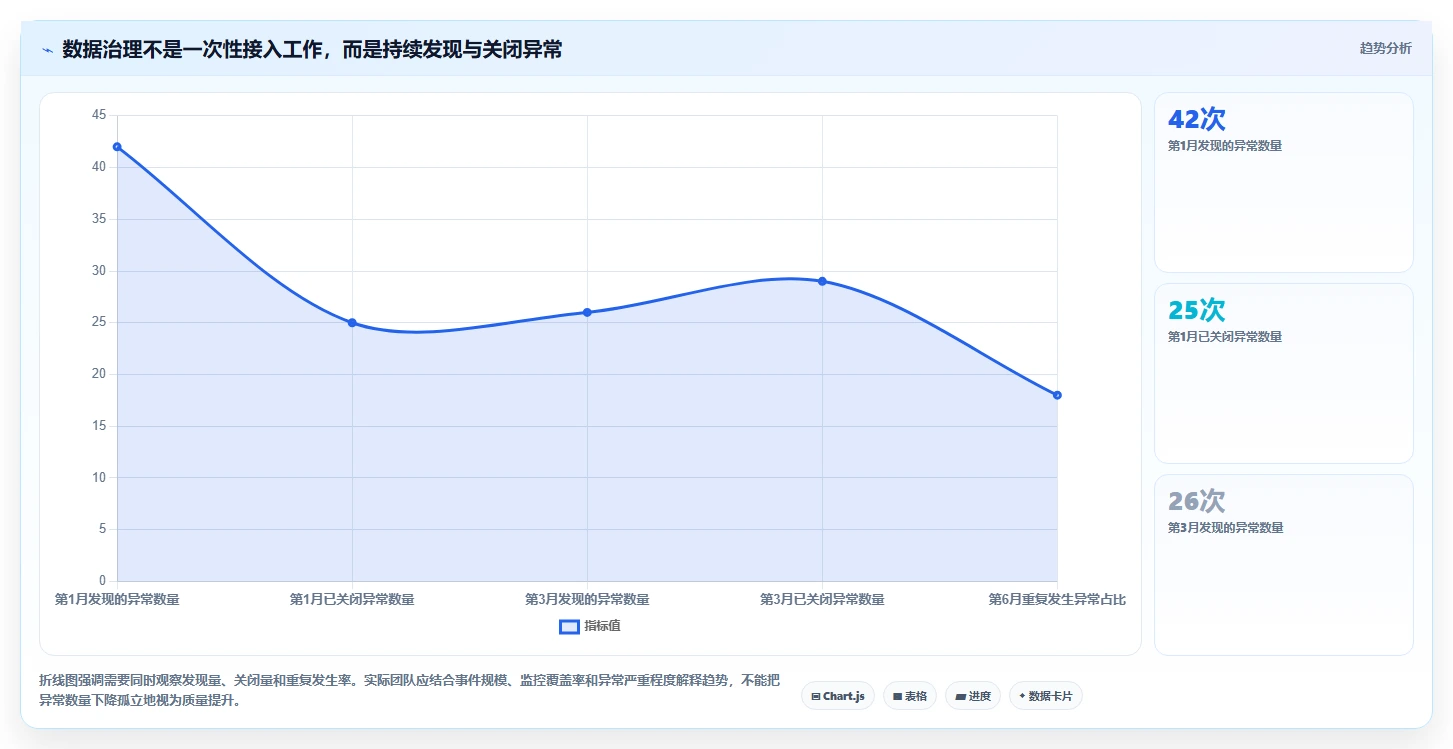Screen dimensions: 1453x749
Task: Click card caption 第1月已关闭异常数量 under 25次
Action: point(1225,337)
